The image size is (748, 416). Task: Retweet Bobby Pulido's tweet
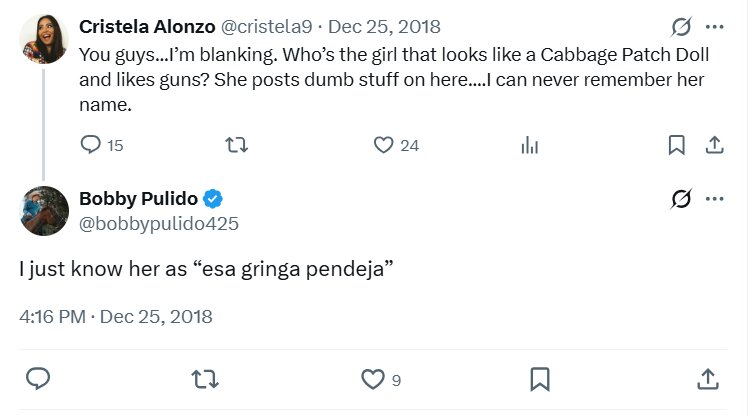point(205,379)
